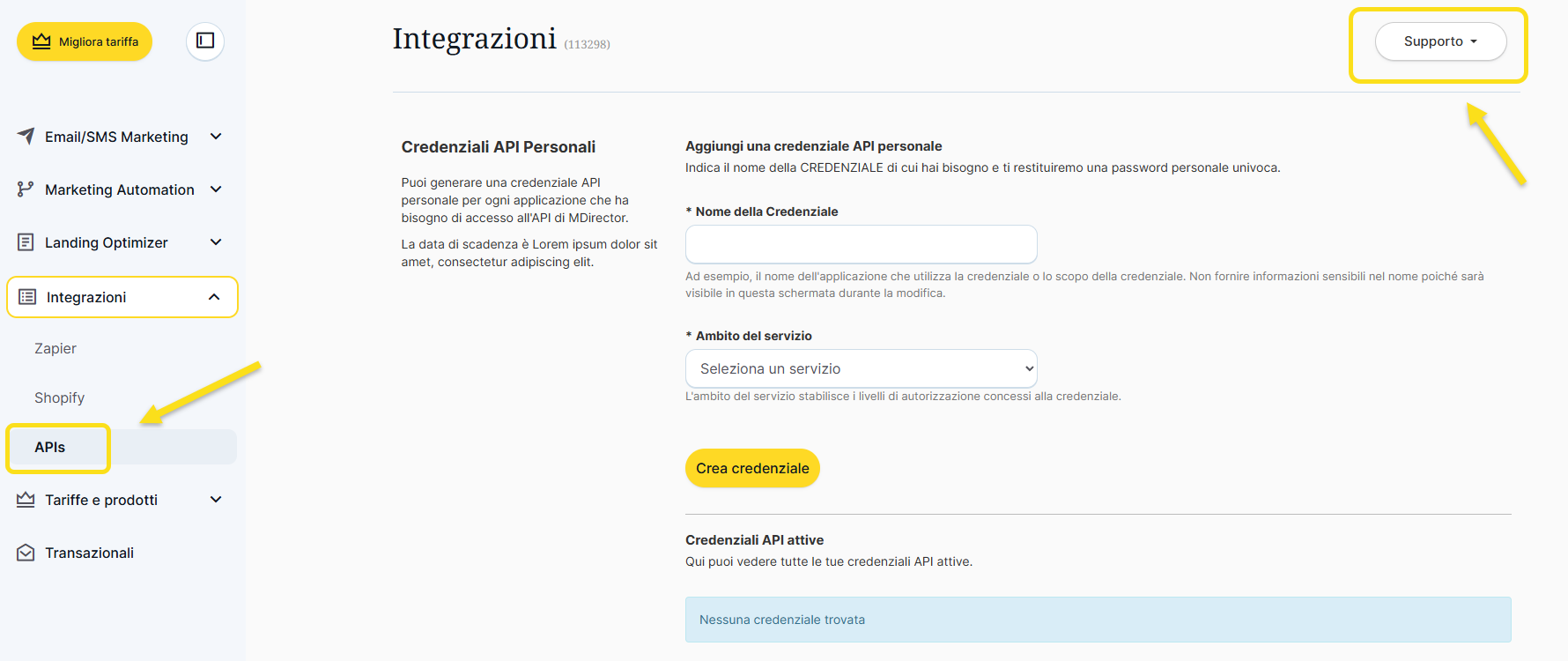
Task: Open the Zapier integration page
Action: coord(55,349)
